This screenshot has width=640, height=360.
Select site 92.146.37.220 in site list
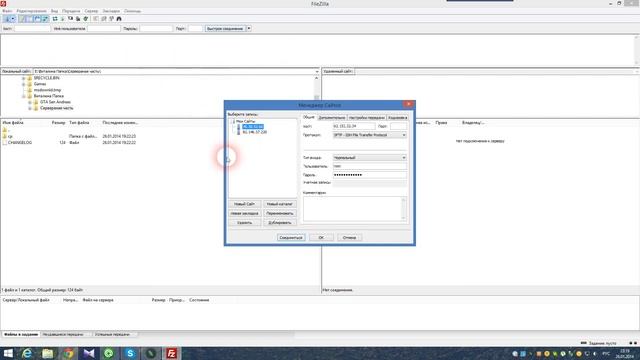(254, 132)
